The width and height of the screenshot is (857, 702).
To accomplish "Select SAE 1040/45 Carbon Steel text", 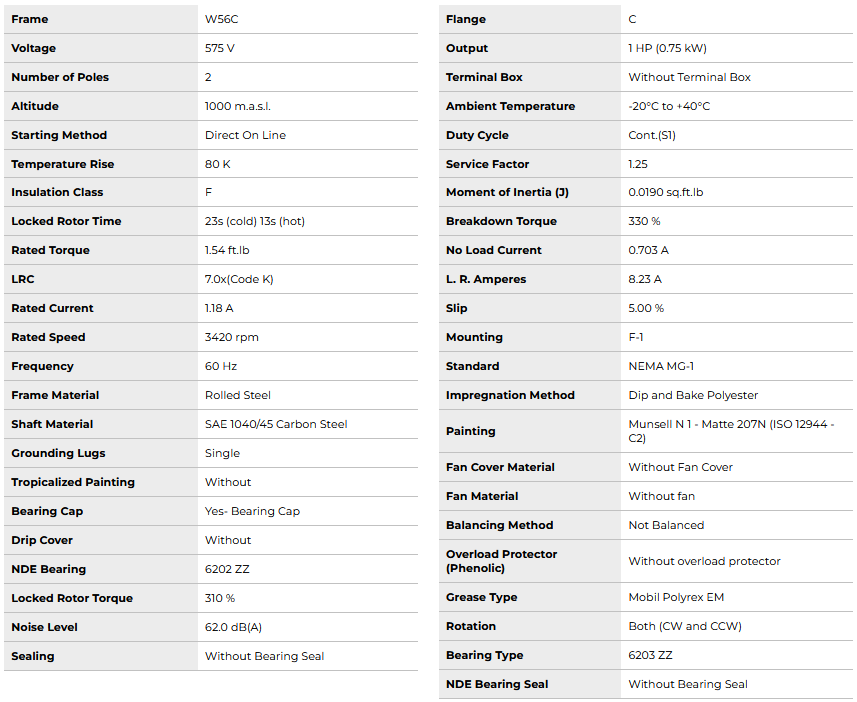I will pos(276,424).
